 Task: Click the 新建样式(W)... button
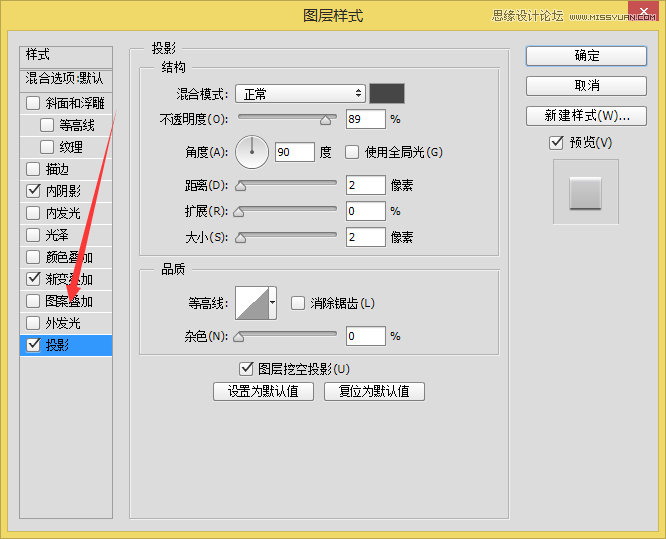586,116
